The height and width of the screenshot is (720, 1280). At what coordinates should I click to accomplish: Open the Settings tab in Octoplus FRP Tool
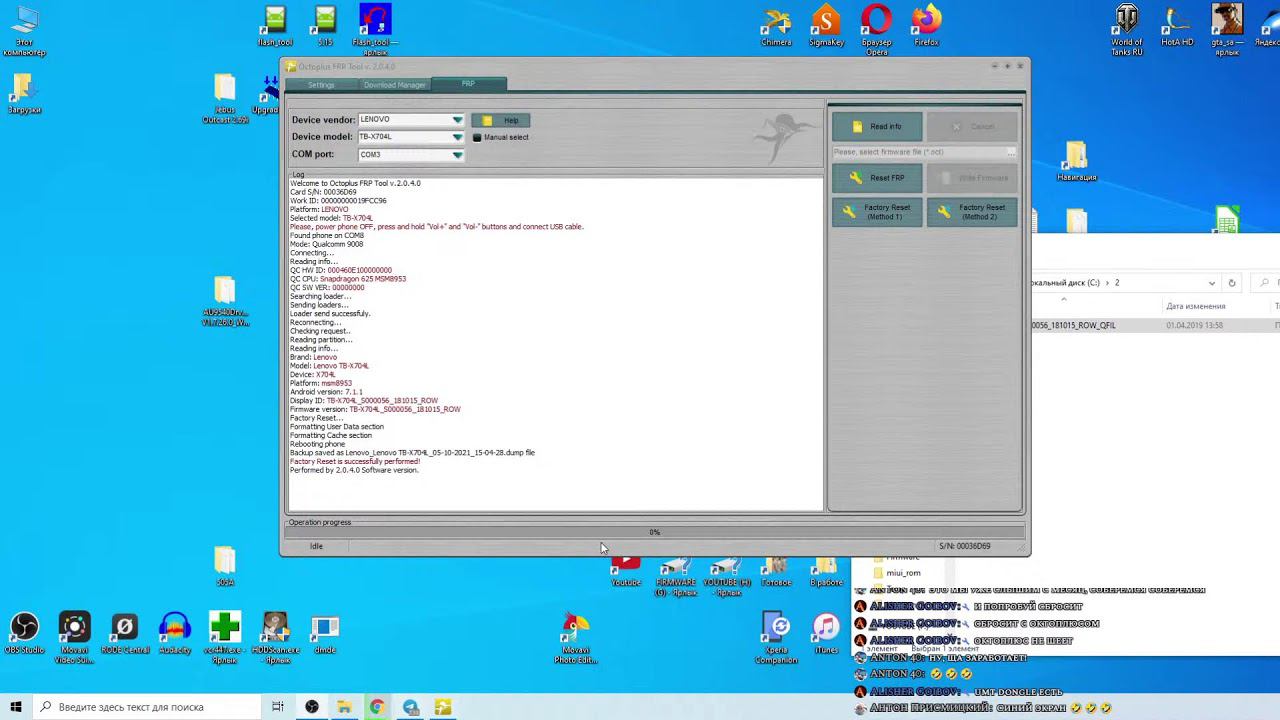[x=321, y=85]
